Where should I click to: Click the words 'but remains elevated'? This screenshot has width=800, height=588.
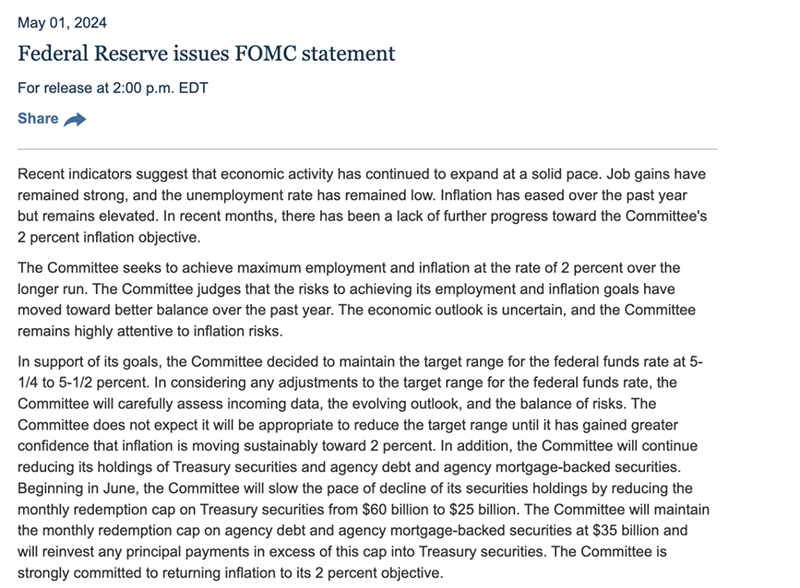coord(88,216)
